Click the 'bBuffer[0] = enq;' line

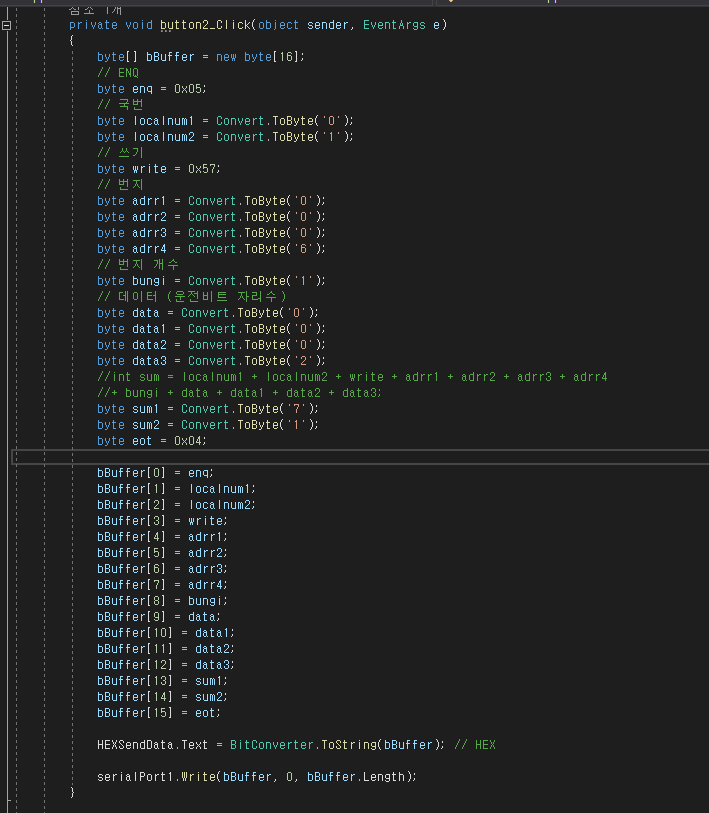click(x=155, y=473)
